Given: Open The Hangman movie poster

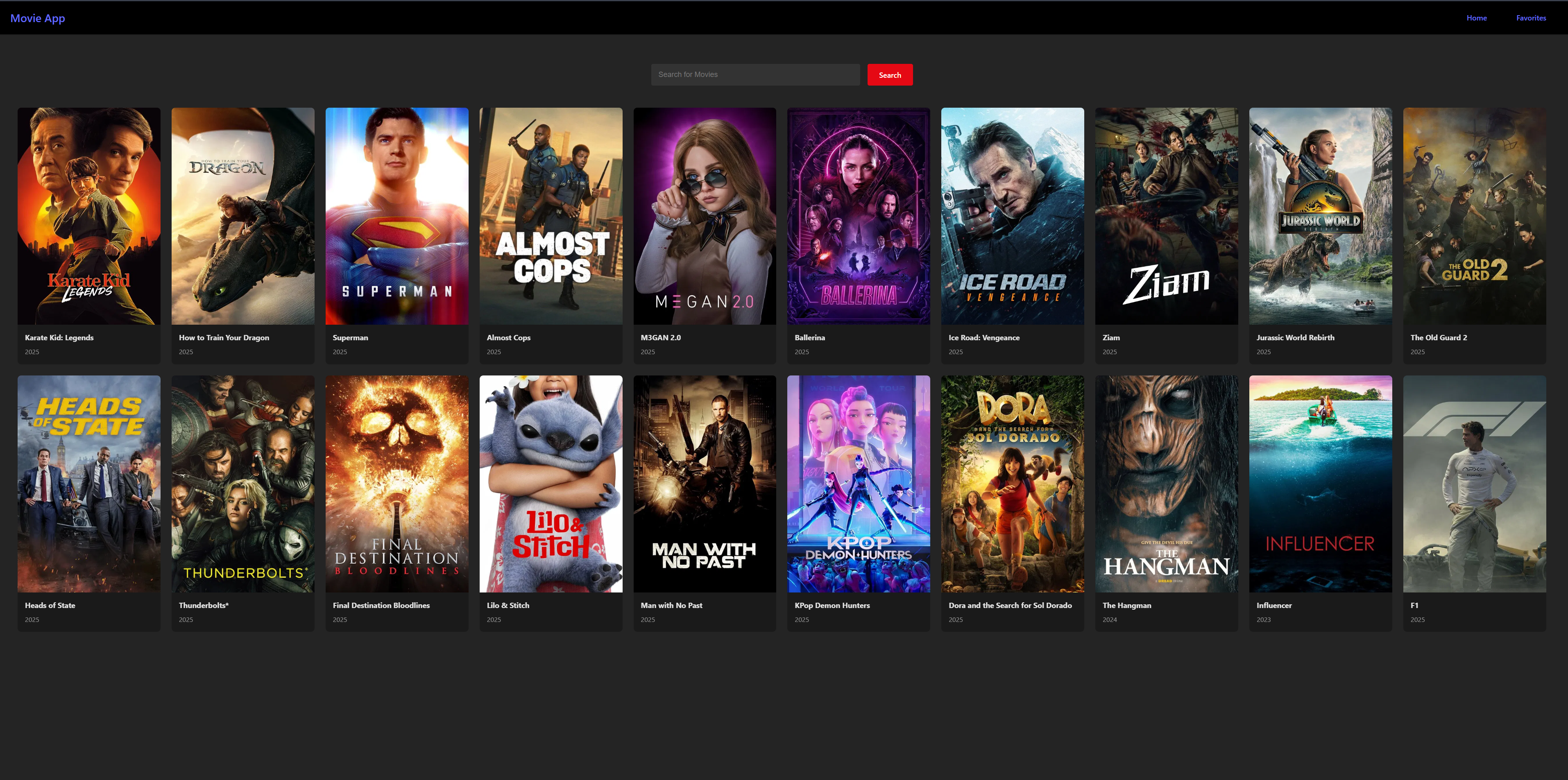Looking at the screenshot, I should tap(1166, 484).
